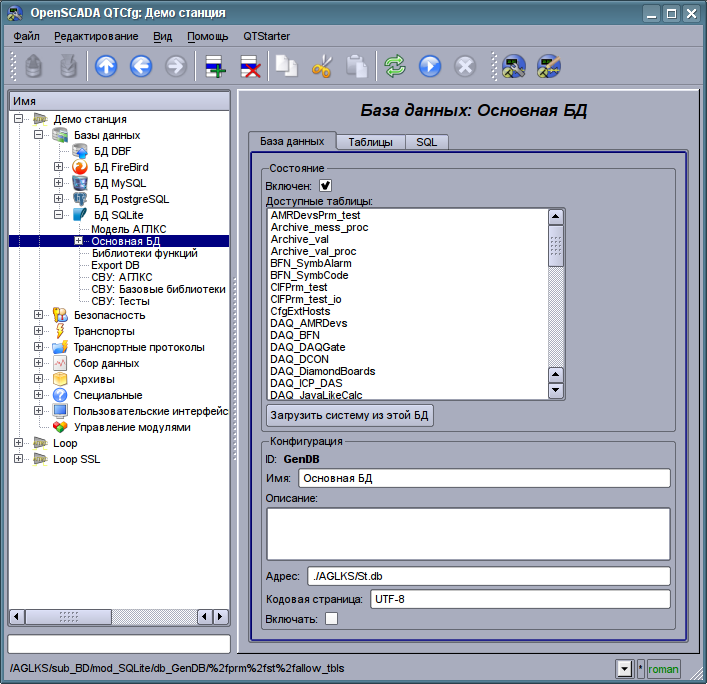
Task: Open the Редактирование menu
Action: (x=96, y=36)
